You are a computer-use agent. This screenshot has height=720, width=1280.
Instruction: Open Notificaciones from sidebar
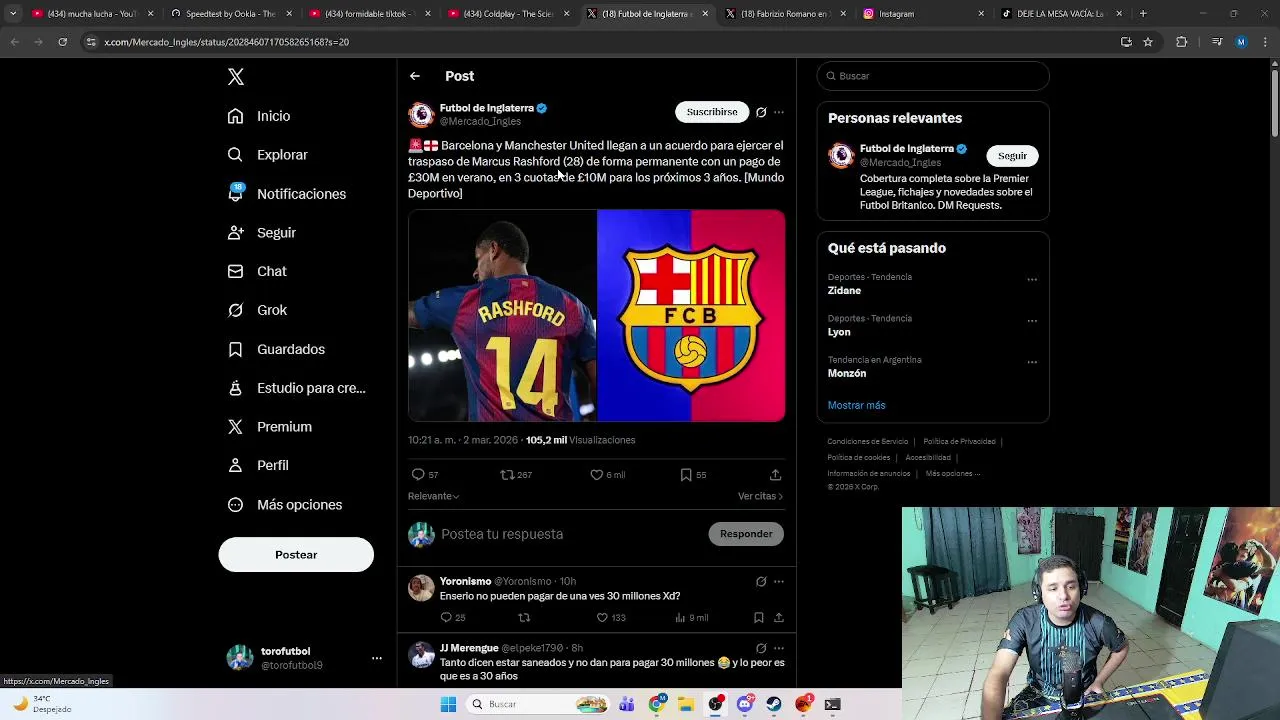[x=286, y=194]
